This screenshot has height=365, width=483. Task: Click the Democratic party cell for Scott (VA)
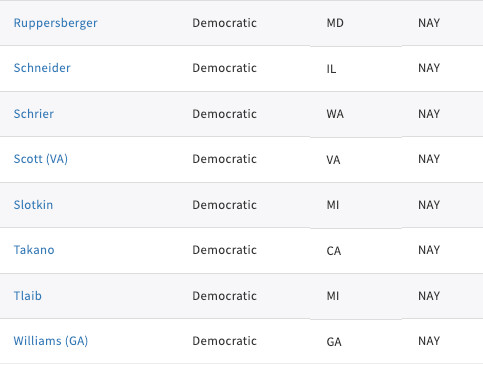click(x=224, y=159)
